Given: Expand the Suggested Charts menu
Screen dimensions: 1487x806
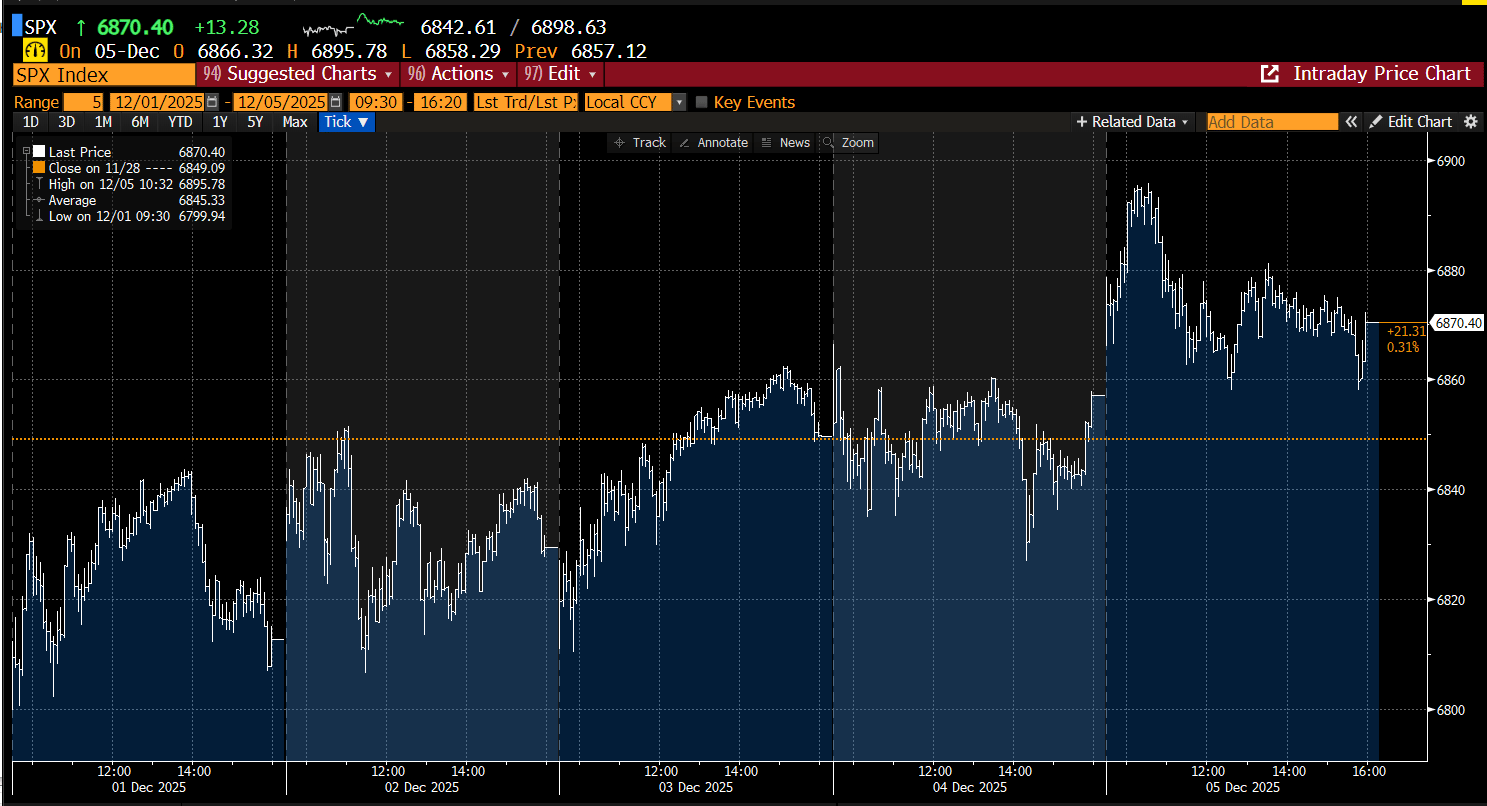Looking at the screenshot, I should (298, 74).
